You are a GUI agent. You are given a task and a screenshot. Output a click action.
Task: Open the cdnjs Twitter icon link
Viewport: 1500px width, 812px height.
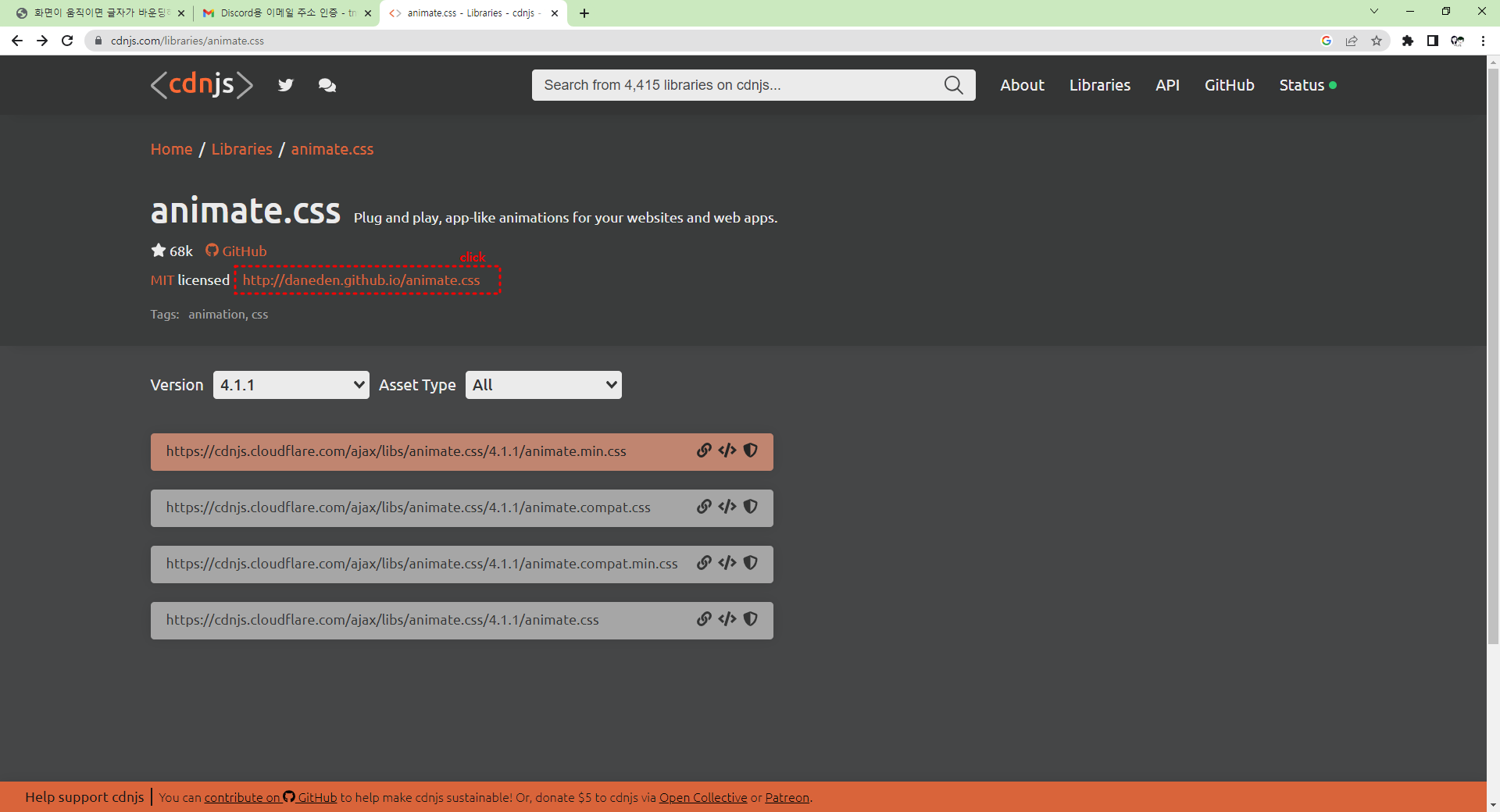286,85
